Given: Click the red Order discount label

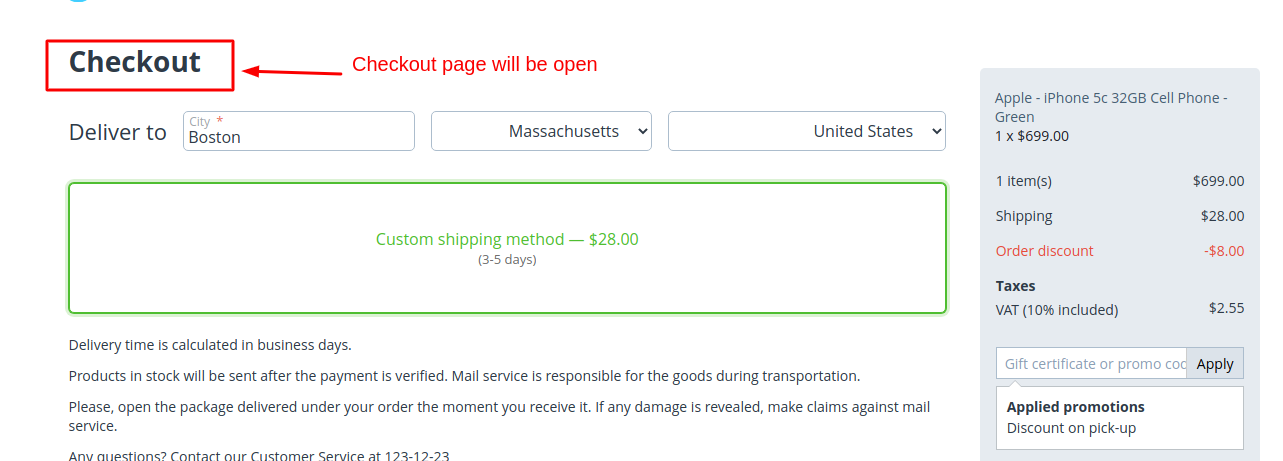Looking at the screenshot, I should pos(1044,251).
